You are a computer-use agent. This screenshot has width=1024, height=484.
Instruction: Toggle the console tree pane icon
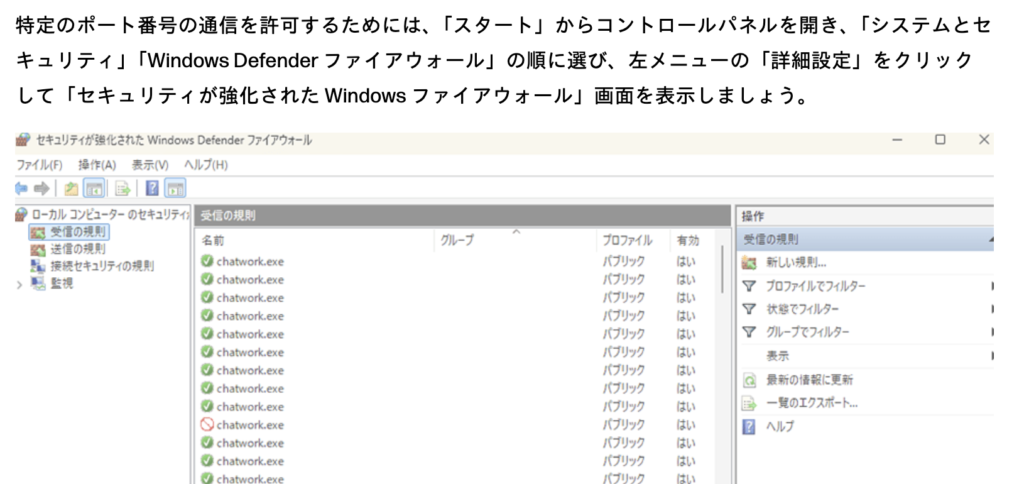(x=93, y=188)
